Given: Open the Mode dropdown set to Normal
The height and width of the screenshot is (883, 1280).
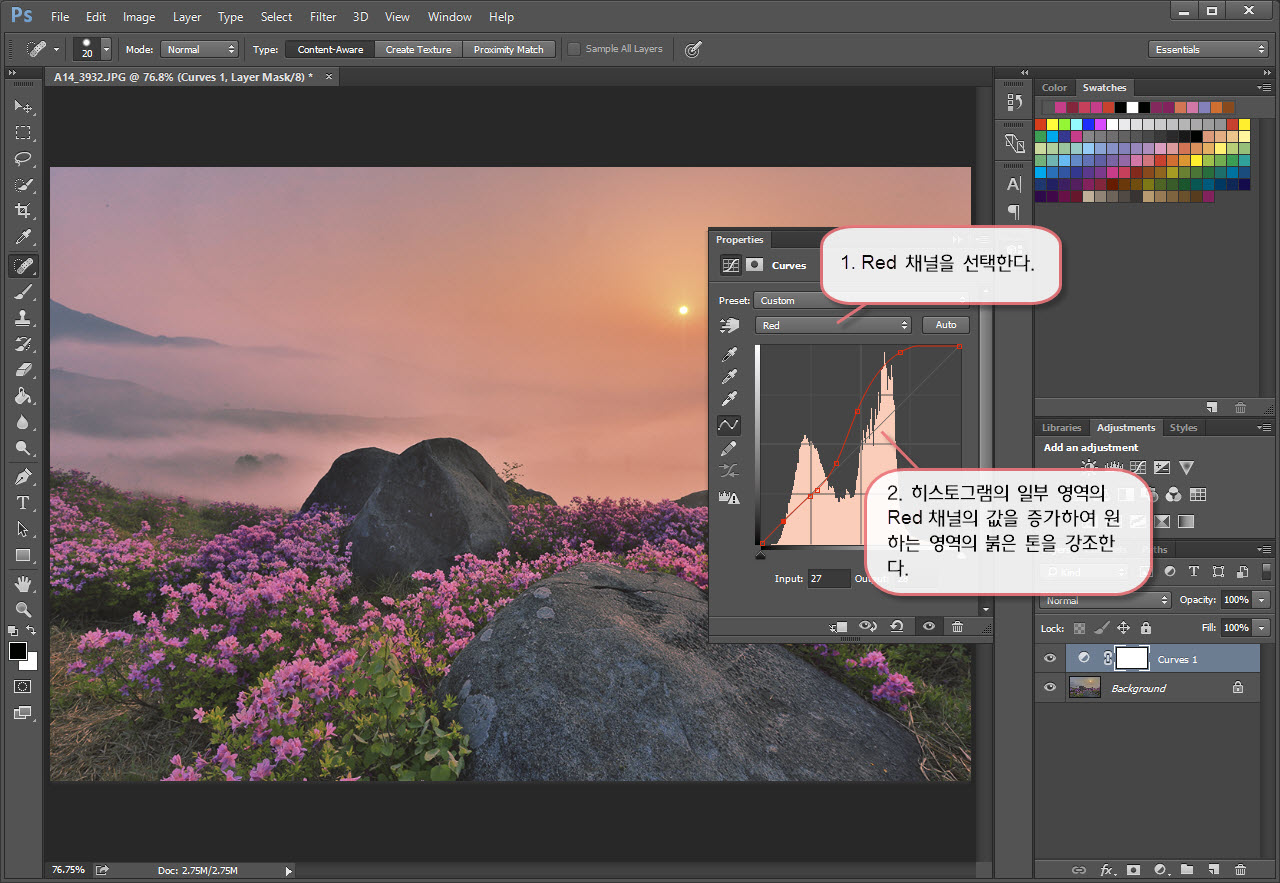Looking at the screenshot, I should click(200, 49).
